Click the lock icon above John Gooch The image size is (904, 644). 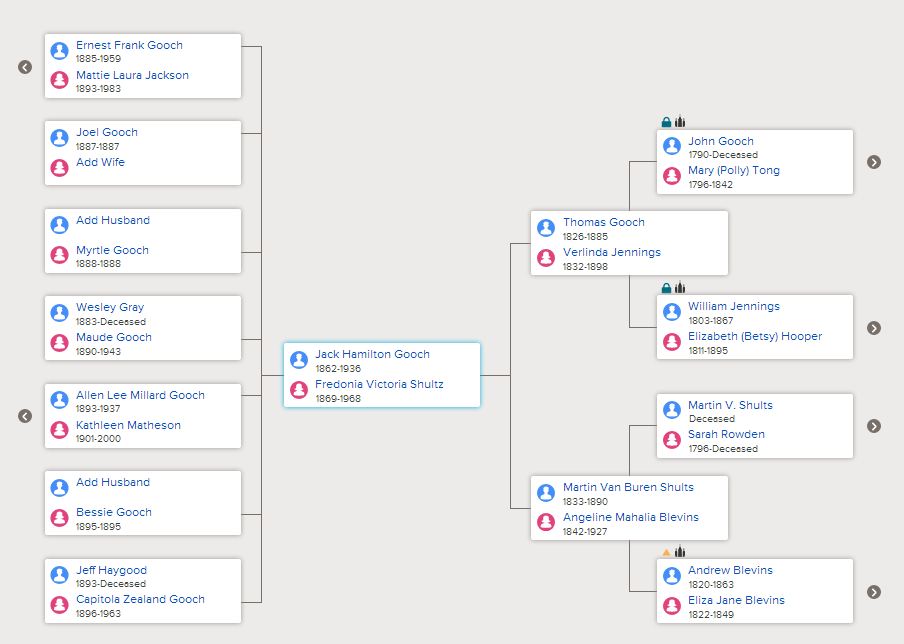click(666, 122)
